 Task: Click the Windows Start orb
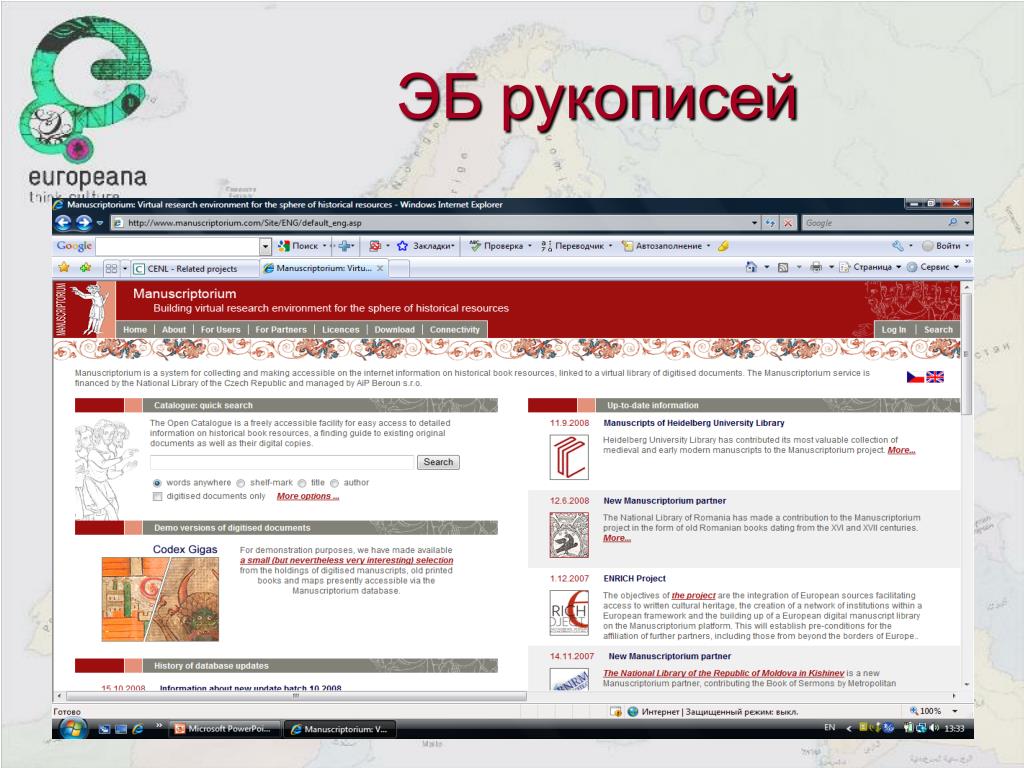tap(73, 728)
